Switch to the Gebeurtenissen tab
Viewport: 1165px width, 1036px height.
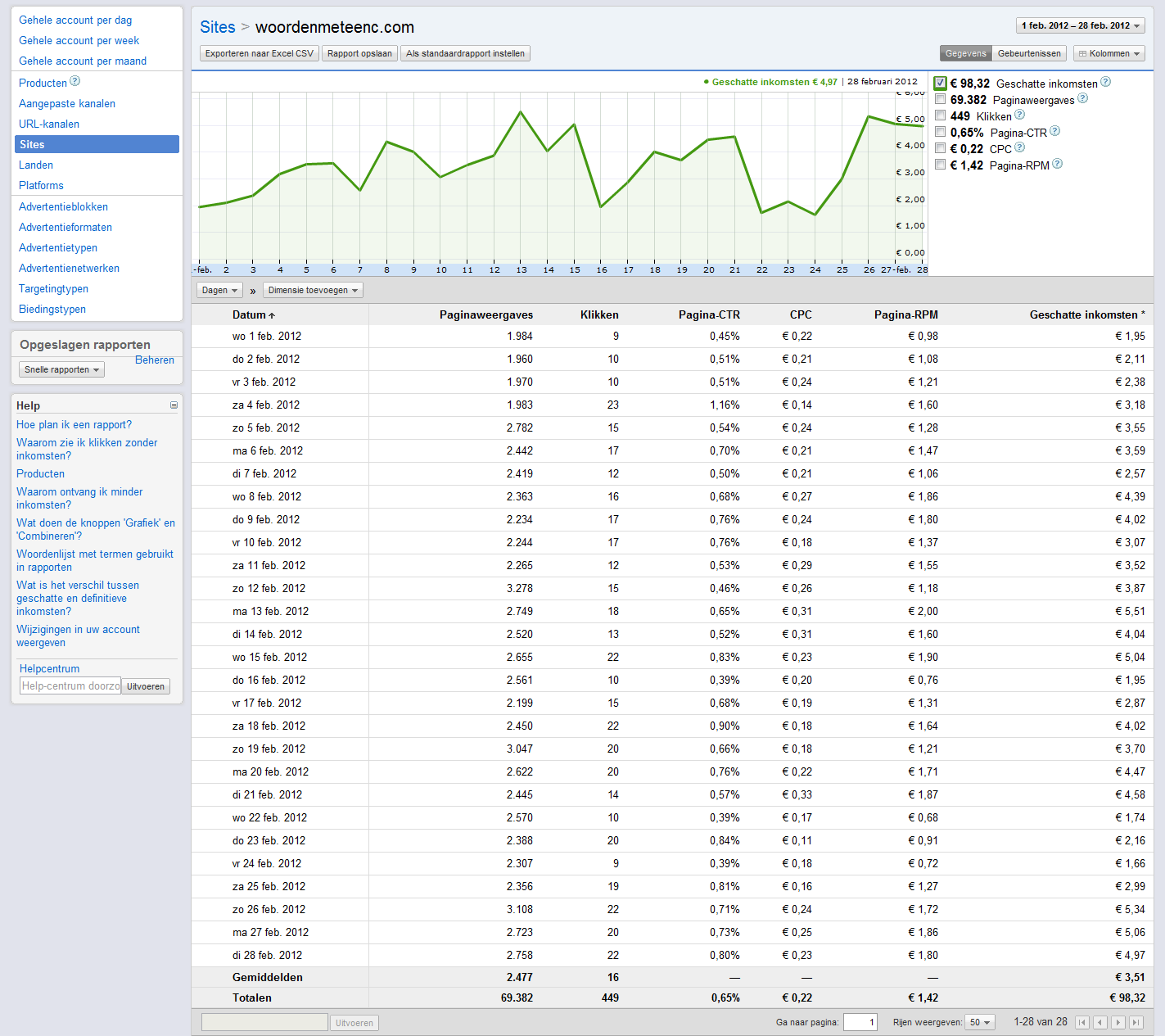point(1029,53)
